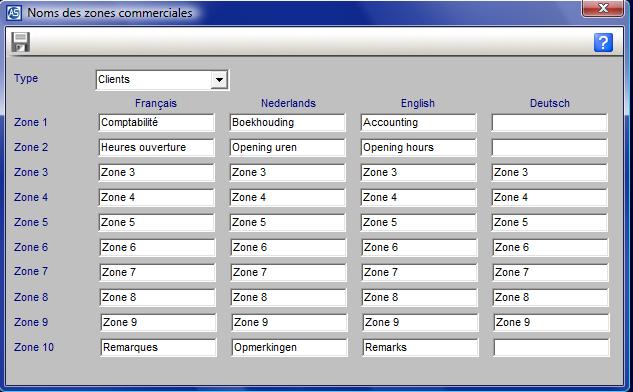Viewport: 633px width, 392px height.
Task: Edit the Deutsch field for Zone 7
Action: 550,273
